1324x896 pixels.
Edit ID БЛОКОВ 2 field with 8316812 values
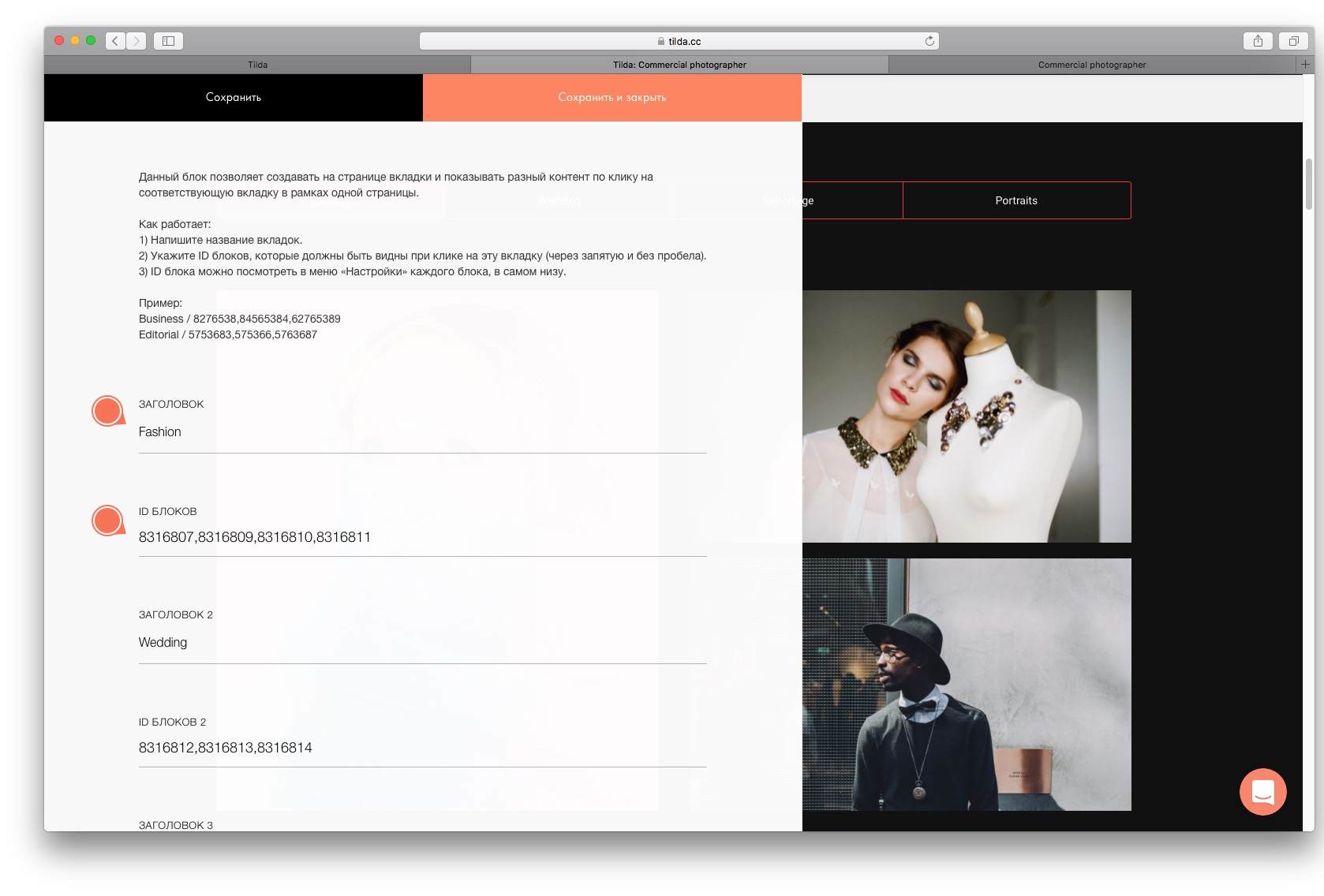[423, 748]
